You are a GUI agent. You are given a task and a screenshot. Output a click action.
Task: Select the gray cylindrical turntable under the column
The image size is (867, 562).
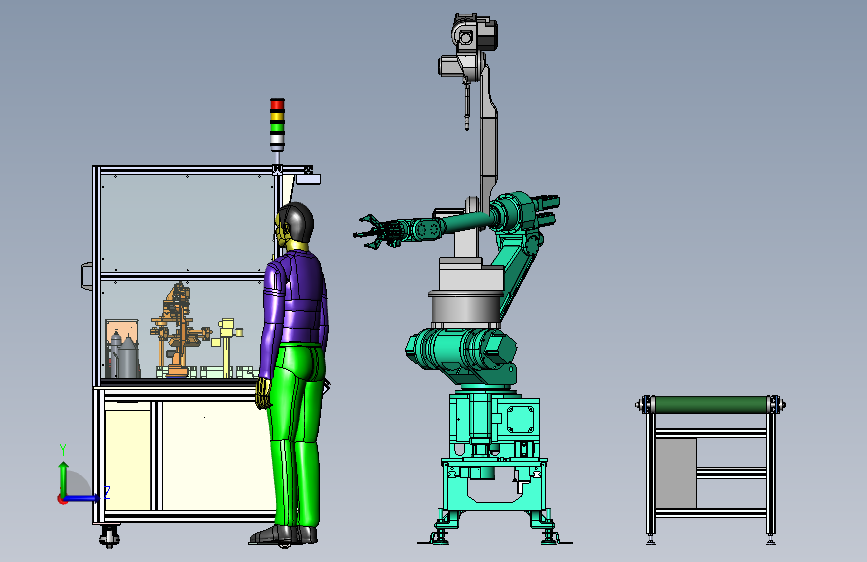[x=465, y=310]
